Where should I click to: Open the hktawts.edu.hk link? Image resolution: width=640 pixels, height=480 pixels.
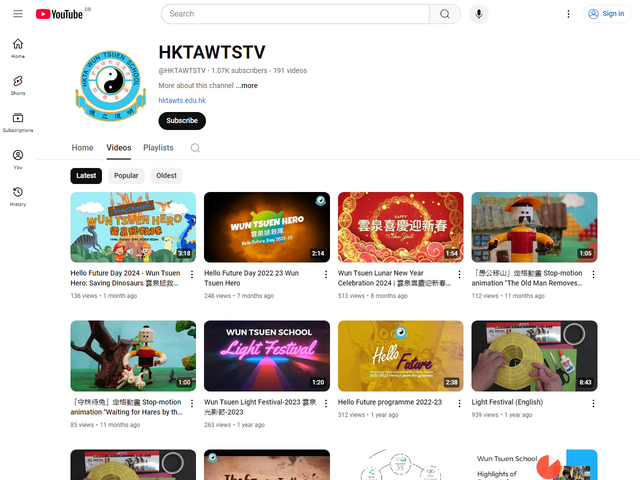(x=182, y=101)
